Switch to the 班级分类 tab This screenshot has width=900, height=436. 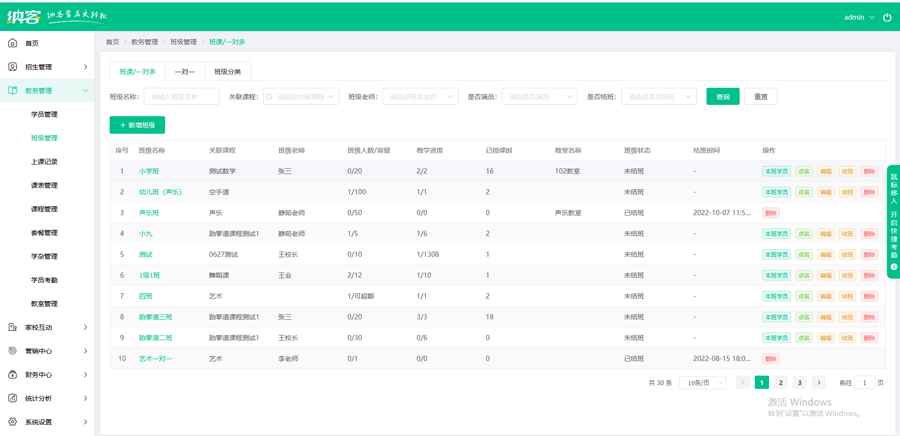tap(228, 72)
